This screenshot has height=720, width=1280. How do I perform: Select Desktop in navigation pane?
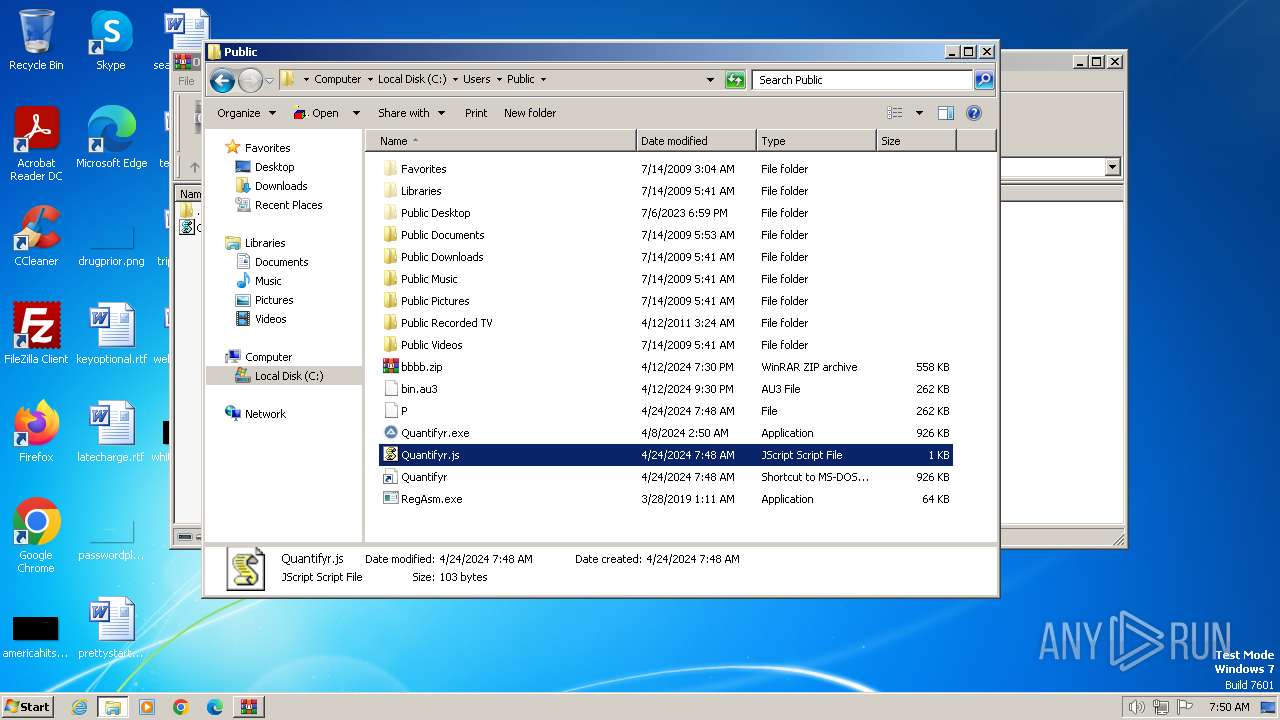point(274,167)
